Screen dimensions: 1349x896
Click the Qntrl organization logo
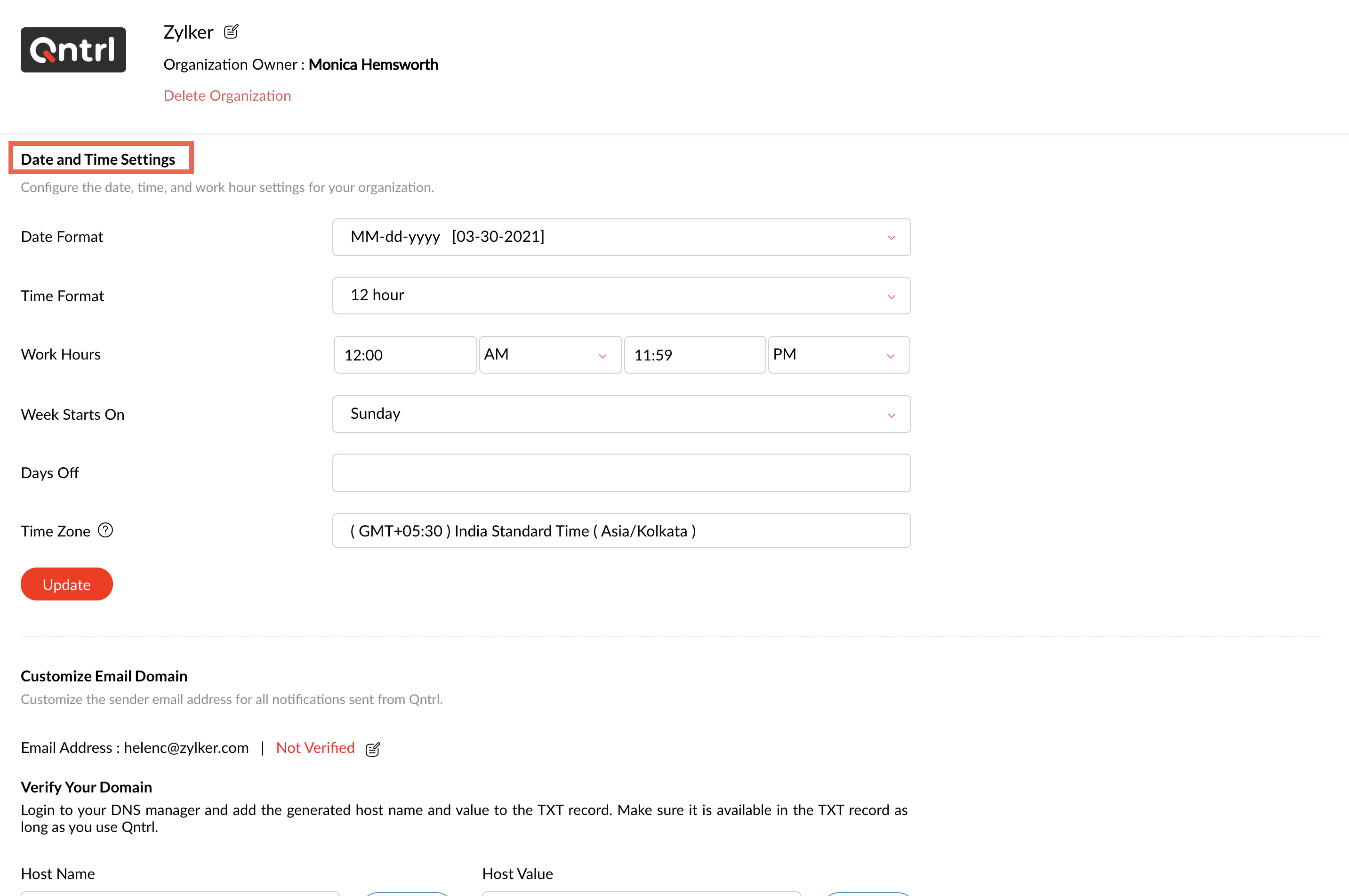[73, 50]
